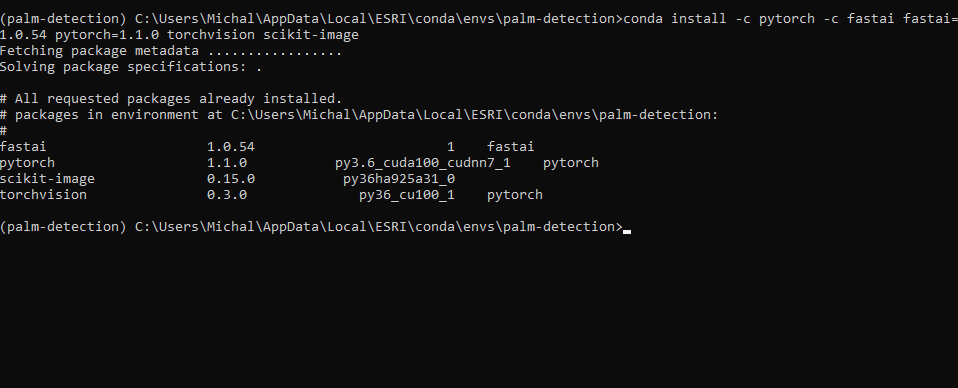The height and width of the screenshot is (388, 958).
Task: Click the fastai channel in the fastai row
Action: (511, 147)
